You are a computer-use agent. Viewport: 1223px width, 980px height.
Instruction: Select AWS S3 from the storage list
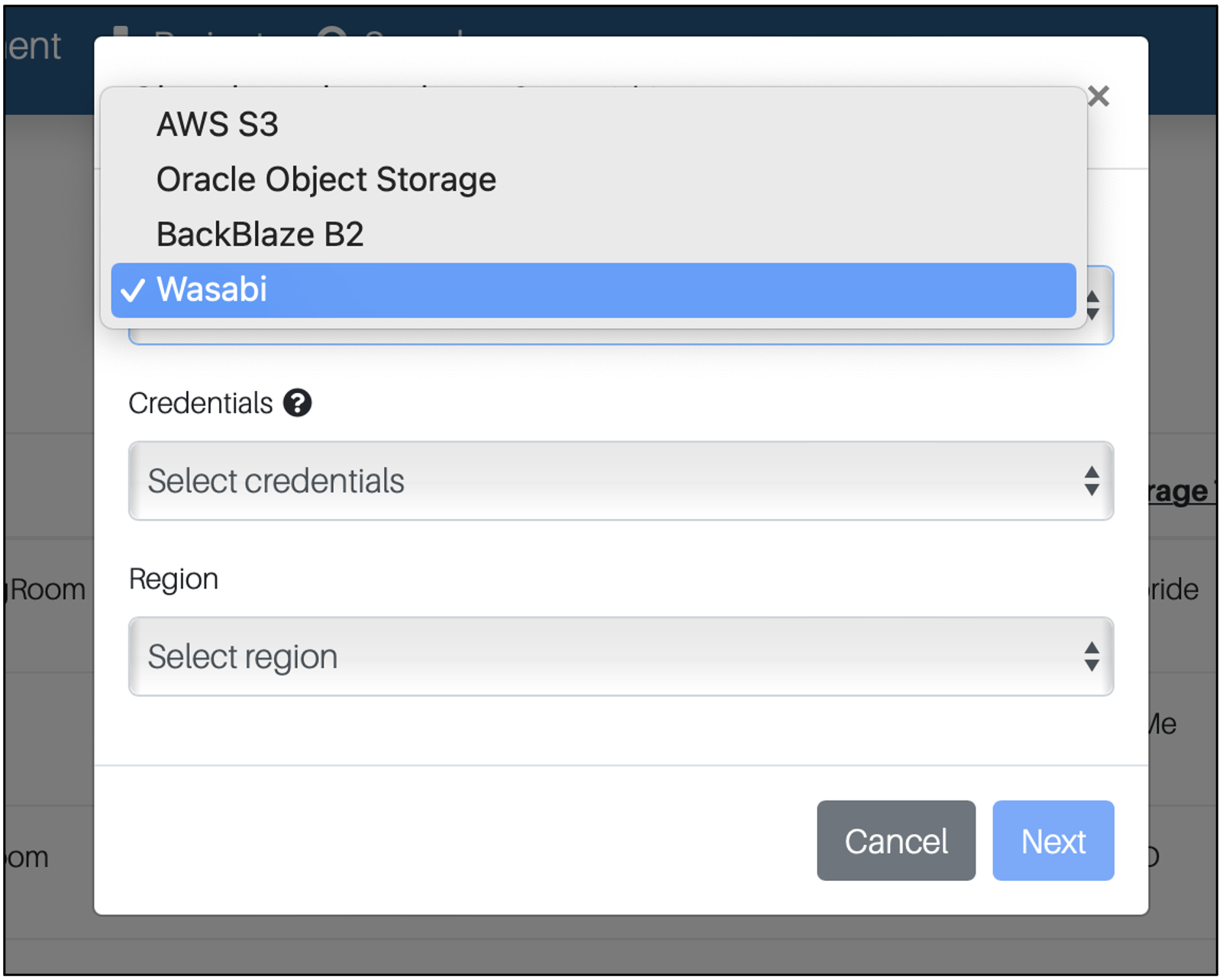[x=593, y=124]
